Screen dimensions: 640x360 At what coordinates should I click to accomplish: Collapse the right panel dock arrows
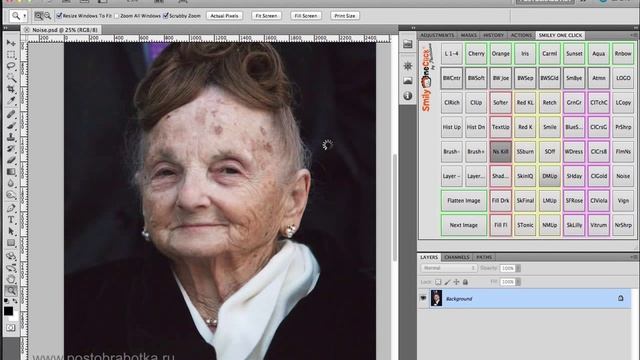pos(635,28)
